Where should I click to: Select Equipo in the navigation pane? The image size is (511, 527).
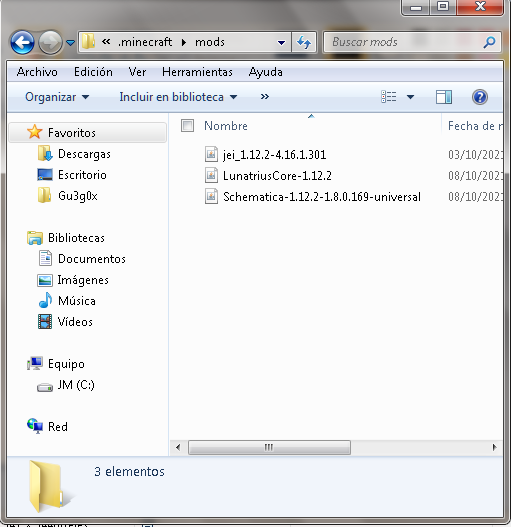click(x=66, y=364)
